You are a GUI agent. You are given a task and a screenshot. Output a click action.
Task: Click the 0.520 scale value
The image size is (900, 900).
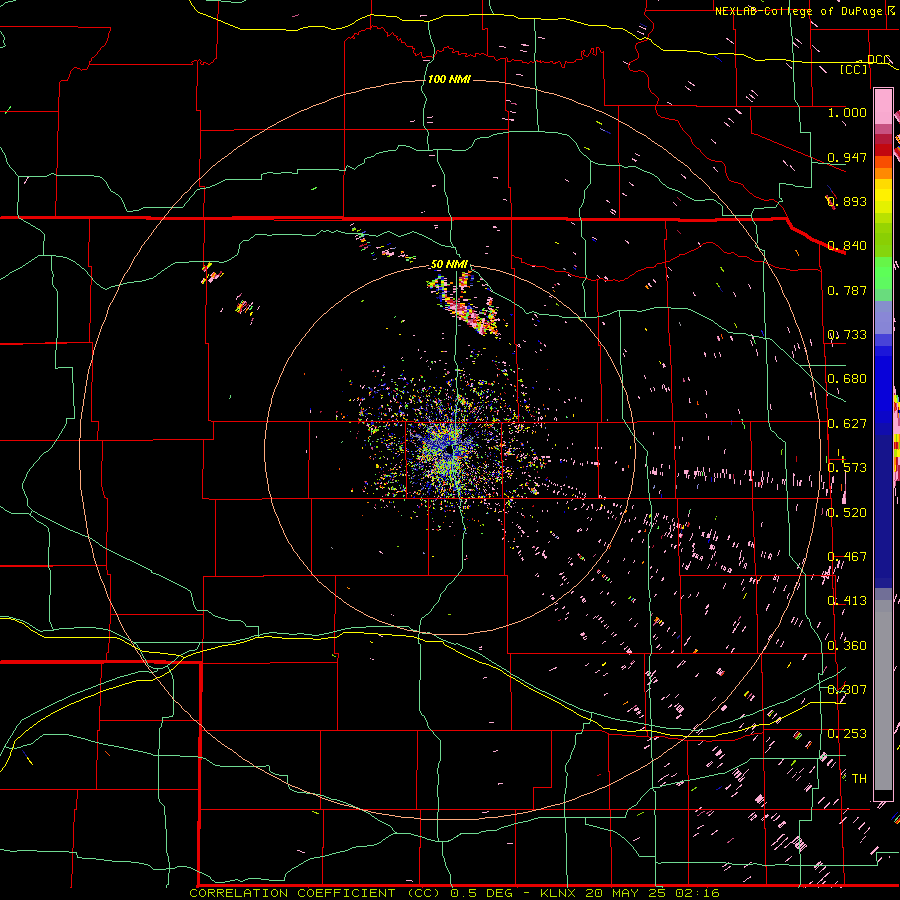(847, 513)
